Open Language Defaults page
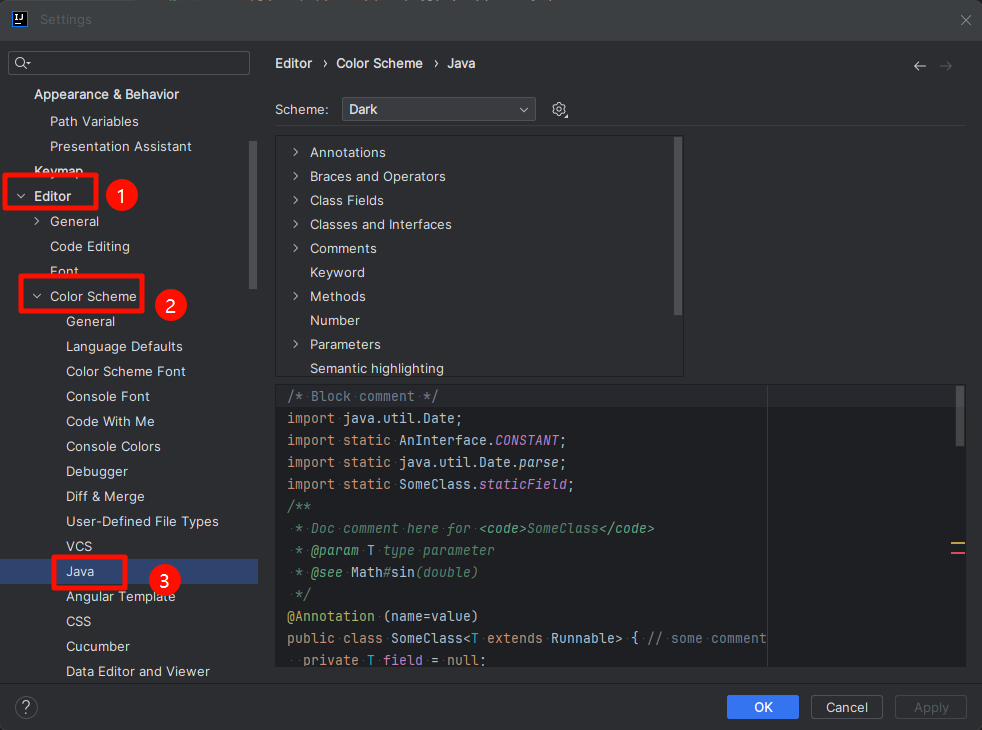This screenshot has width=982, height=730. pos(124,346)
